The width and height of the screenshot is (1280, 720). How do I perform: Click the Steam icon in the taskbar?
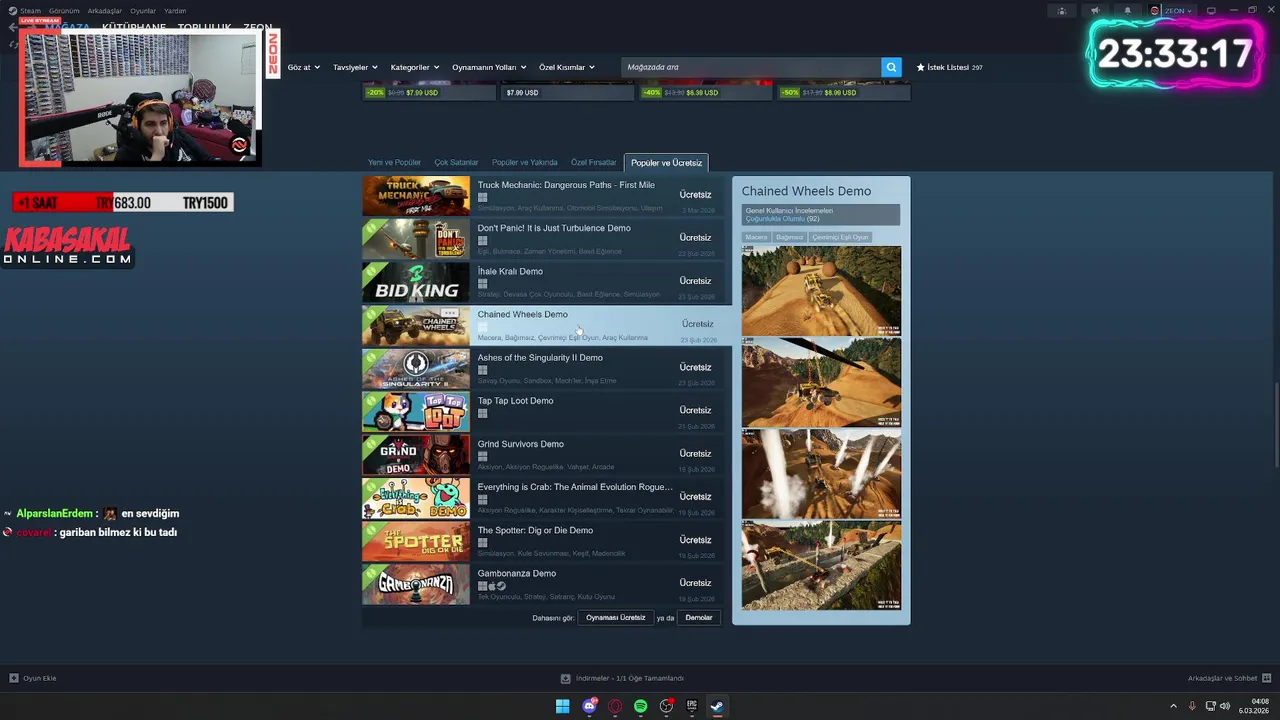[717, 706]
